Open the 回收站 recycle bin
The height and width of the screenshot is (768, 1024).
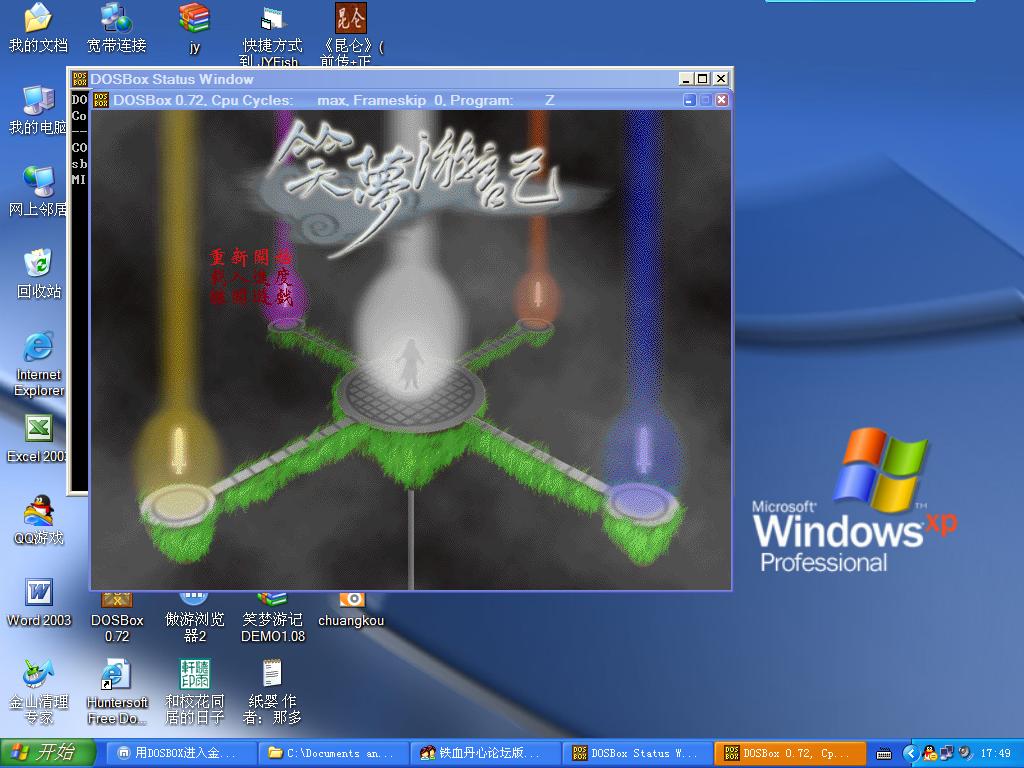pos(38,266)
